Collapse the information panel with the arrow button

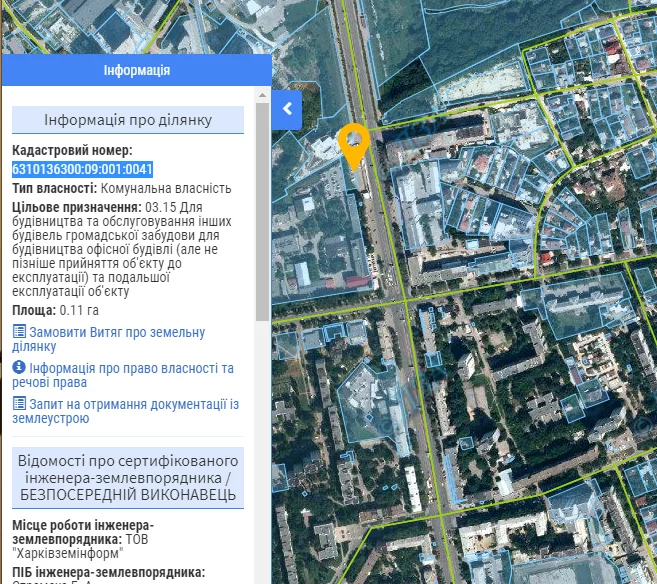click(287, 109)
